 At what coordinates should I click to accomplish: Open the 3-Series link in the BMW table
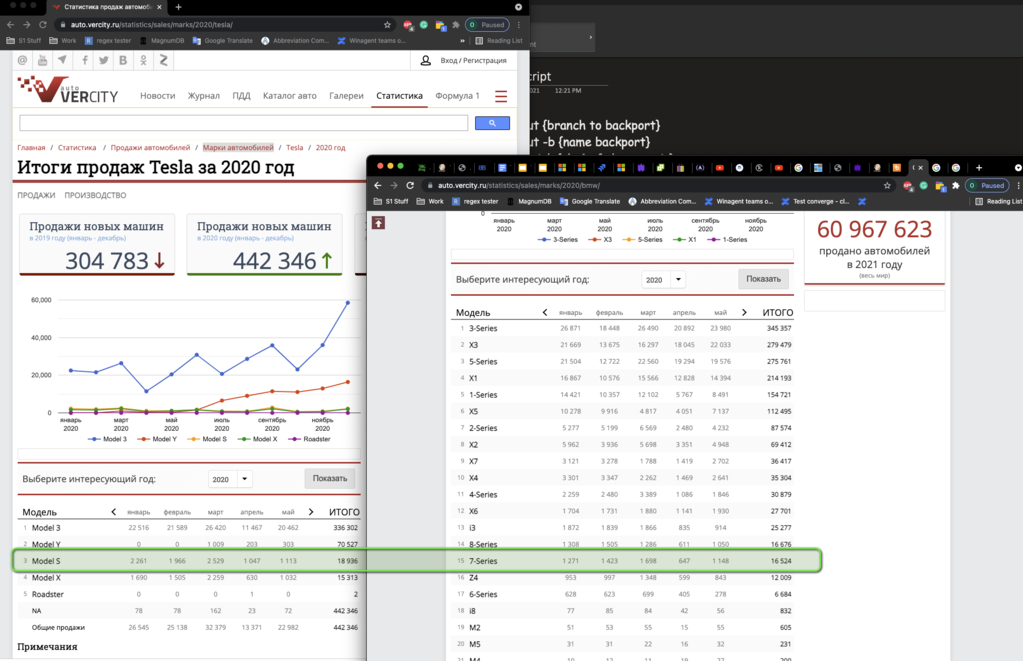coord(483,328)
